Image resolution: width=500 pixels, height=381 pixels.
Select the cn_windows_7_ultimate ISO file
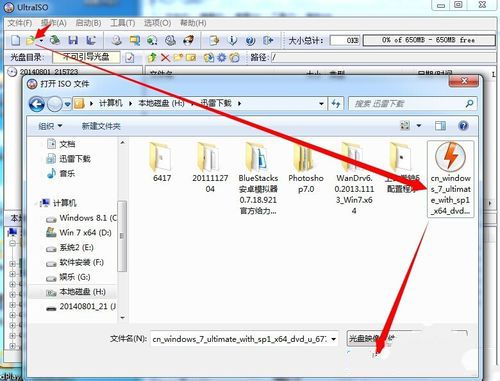[x=450, y=179]
